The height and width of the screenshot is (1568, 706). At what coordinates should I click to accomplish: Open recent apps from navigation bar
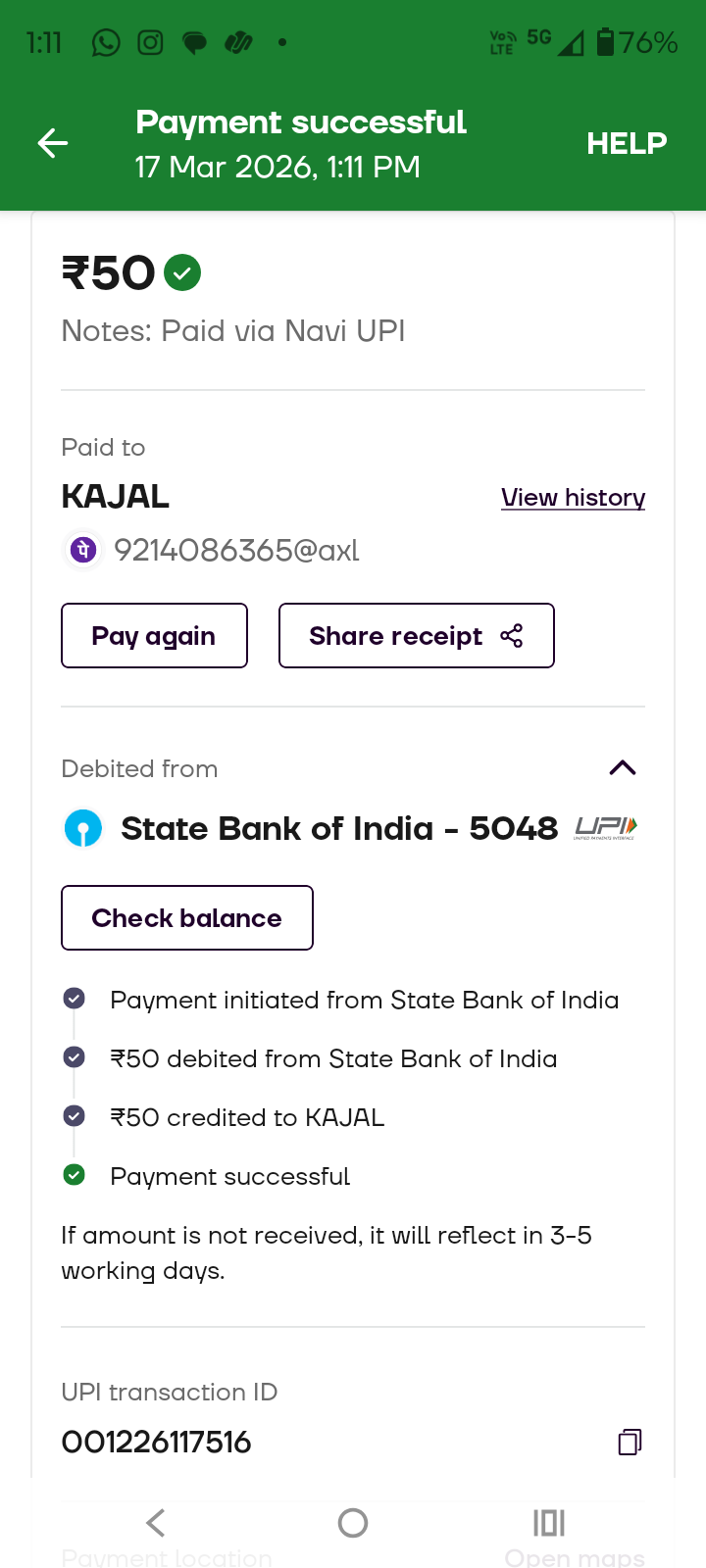(549, 1523)
